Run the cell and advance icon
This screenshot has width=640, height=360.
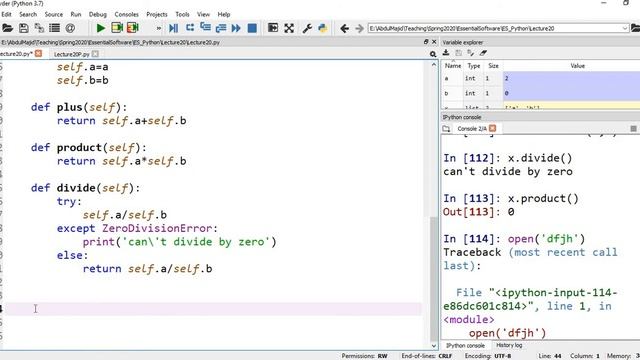click(133, 28)
